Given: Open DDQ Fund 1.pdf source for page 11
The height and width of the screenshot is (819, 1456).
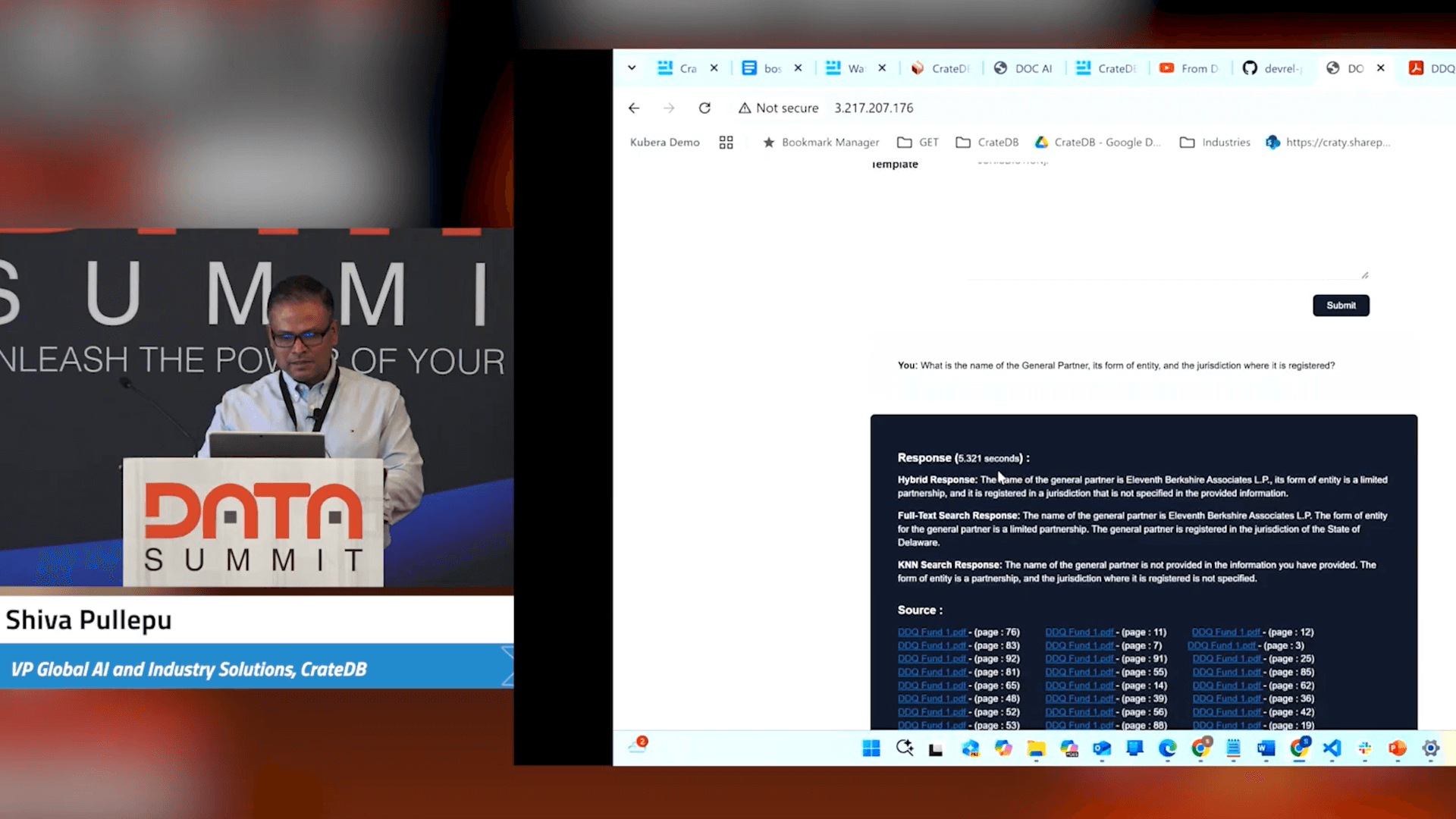Looking at the screenshot, I should click(x=1079, y=632).
